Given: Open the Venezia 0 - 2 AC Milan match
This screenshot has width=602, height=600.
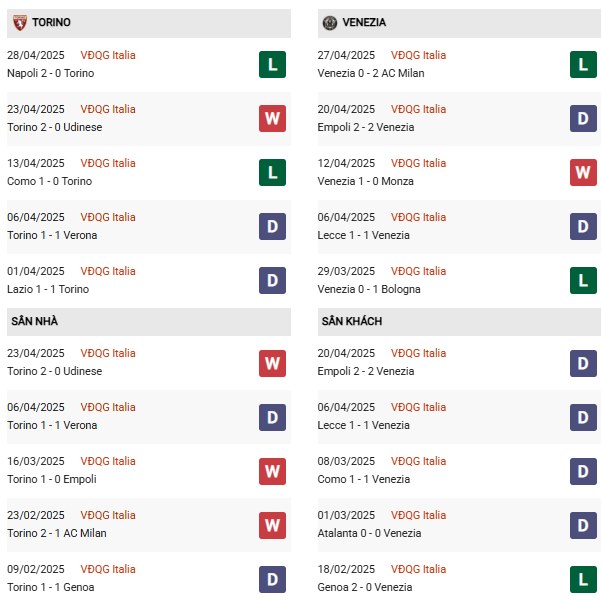Looking at the screenshot, I should [x=371, y=73].
